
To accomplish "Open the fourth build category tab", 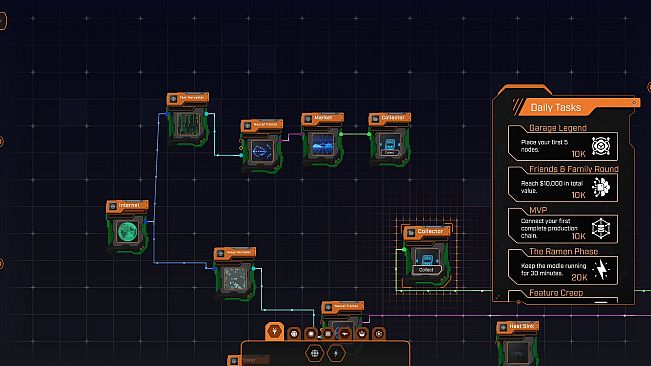I will tap(328, 334).
